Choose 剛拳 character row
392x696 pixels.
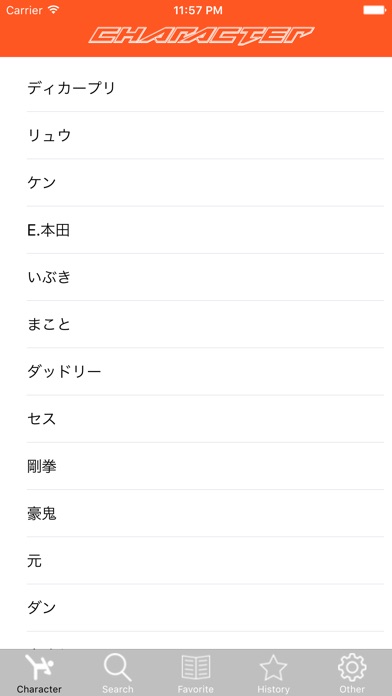coord(196,467)
